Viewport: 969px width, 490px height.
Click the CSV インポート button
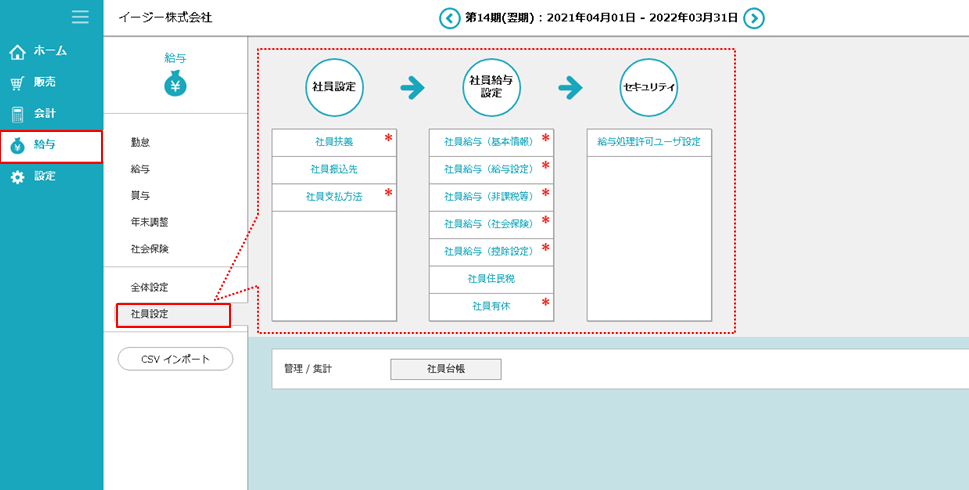(175, 359)
